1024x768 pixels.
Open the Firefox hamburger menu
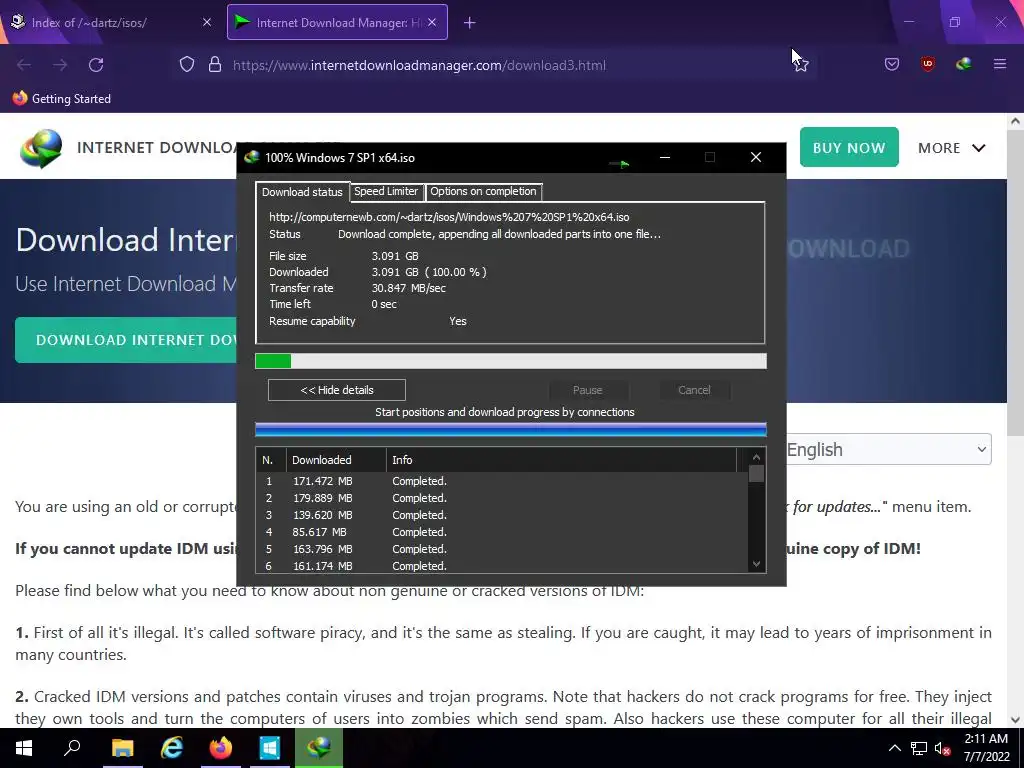1000,64
